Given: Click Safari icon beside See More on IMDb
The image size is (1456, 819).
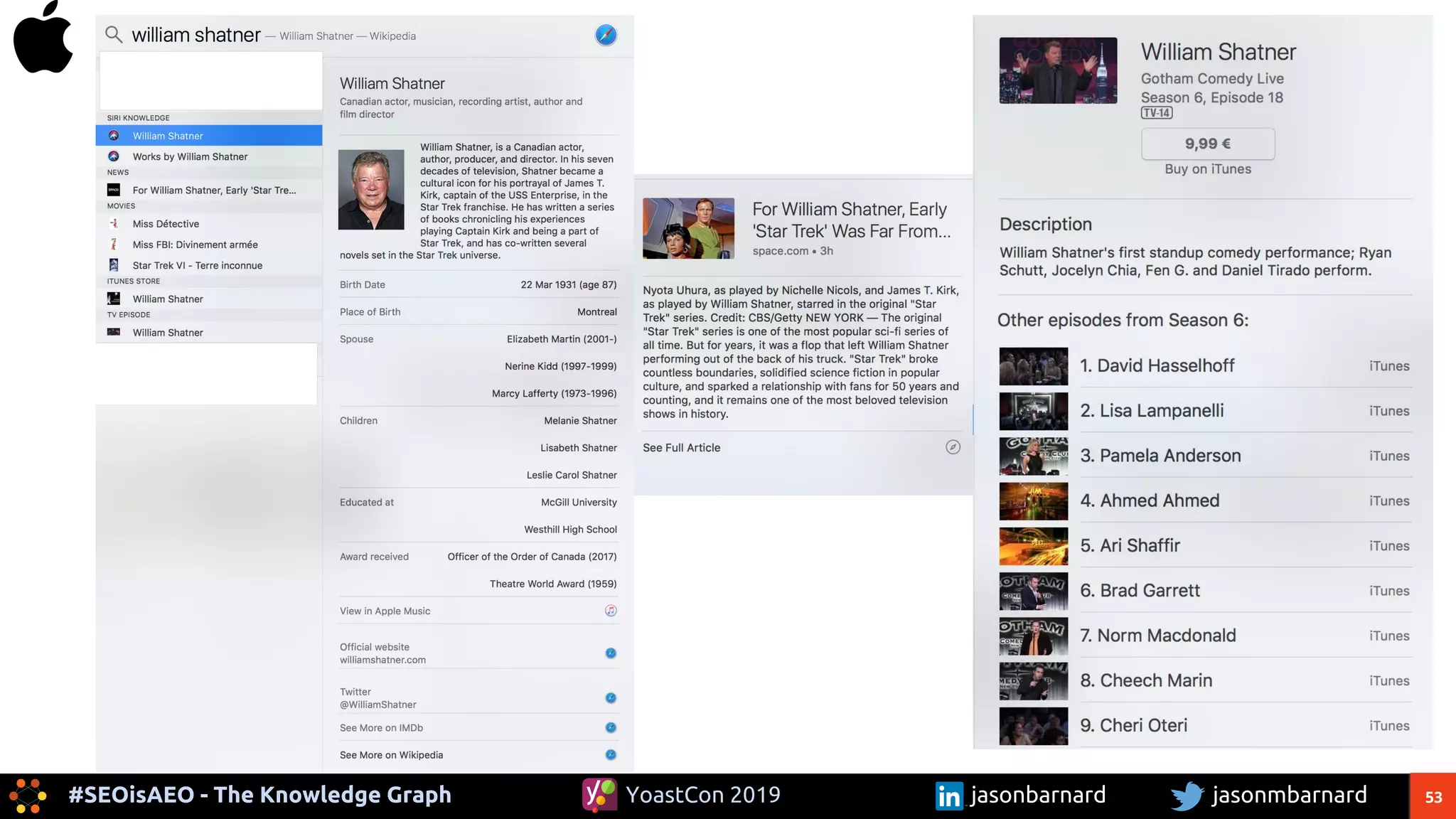Looking at the screenshot, I should [x=611, y=727].
